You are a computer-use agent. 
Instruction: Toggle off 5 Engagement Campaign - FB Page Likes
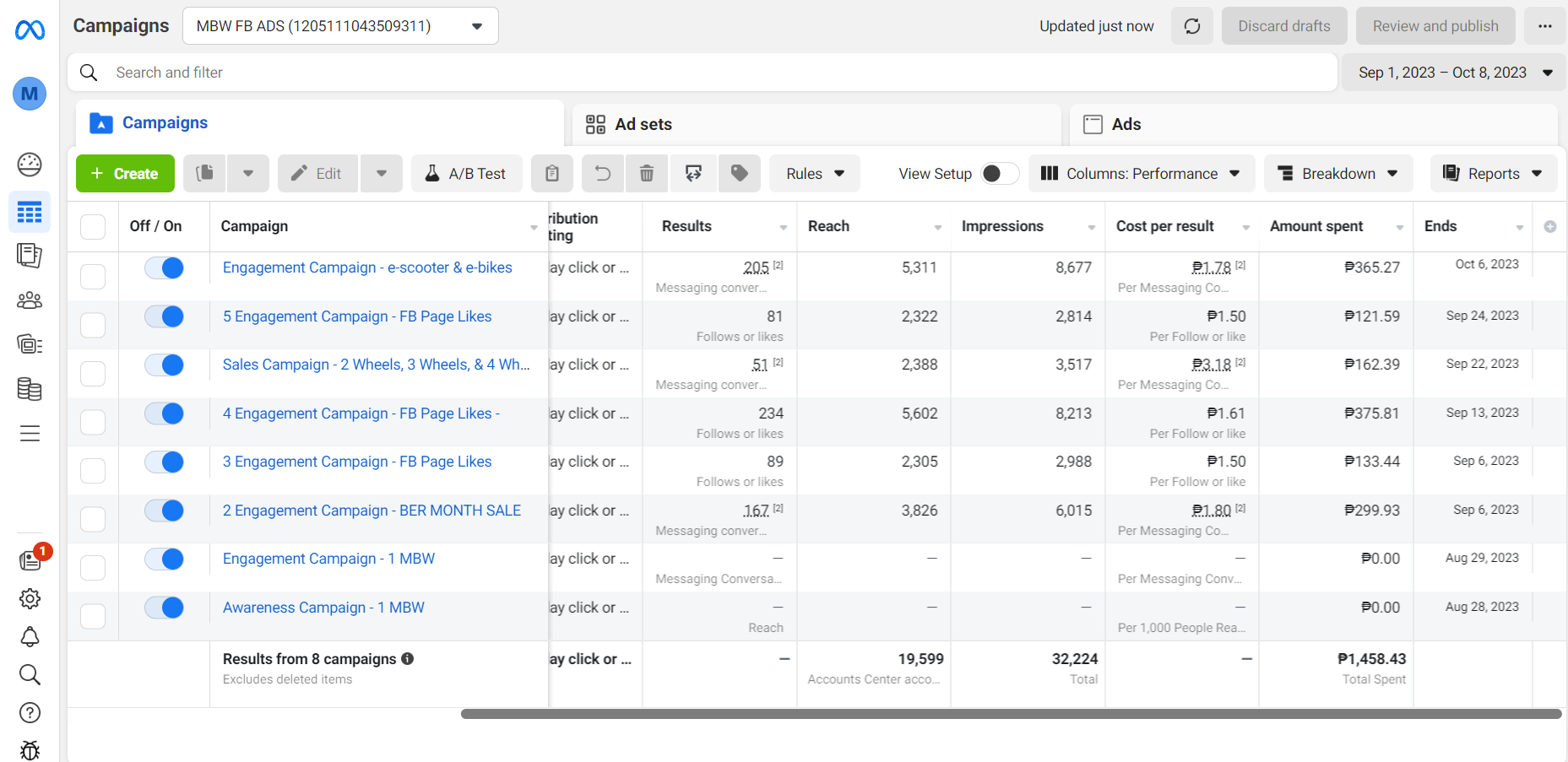(x=164, y=316)
